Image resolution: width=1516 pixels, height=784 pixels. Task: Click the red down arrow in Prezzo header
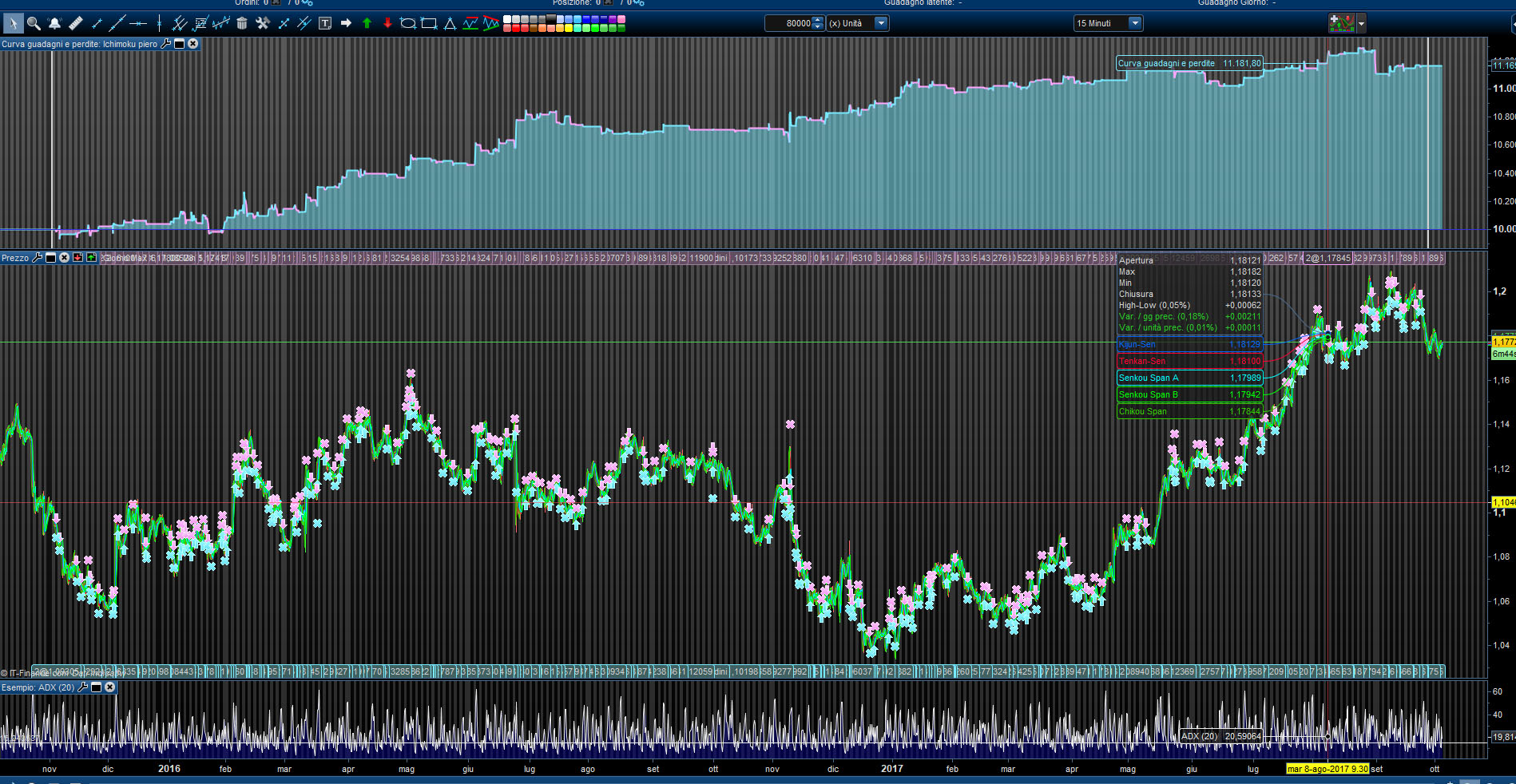click(x=77, y=258)
